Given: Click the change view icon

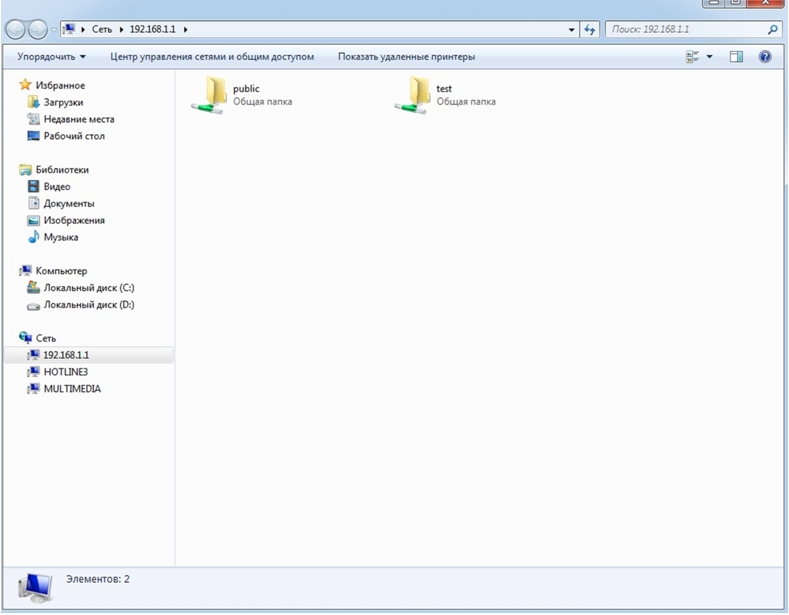Looking at the screenshot, I should pyautogui.click(x=692, y=57).
